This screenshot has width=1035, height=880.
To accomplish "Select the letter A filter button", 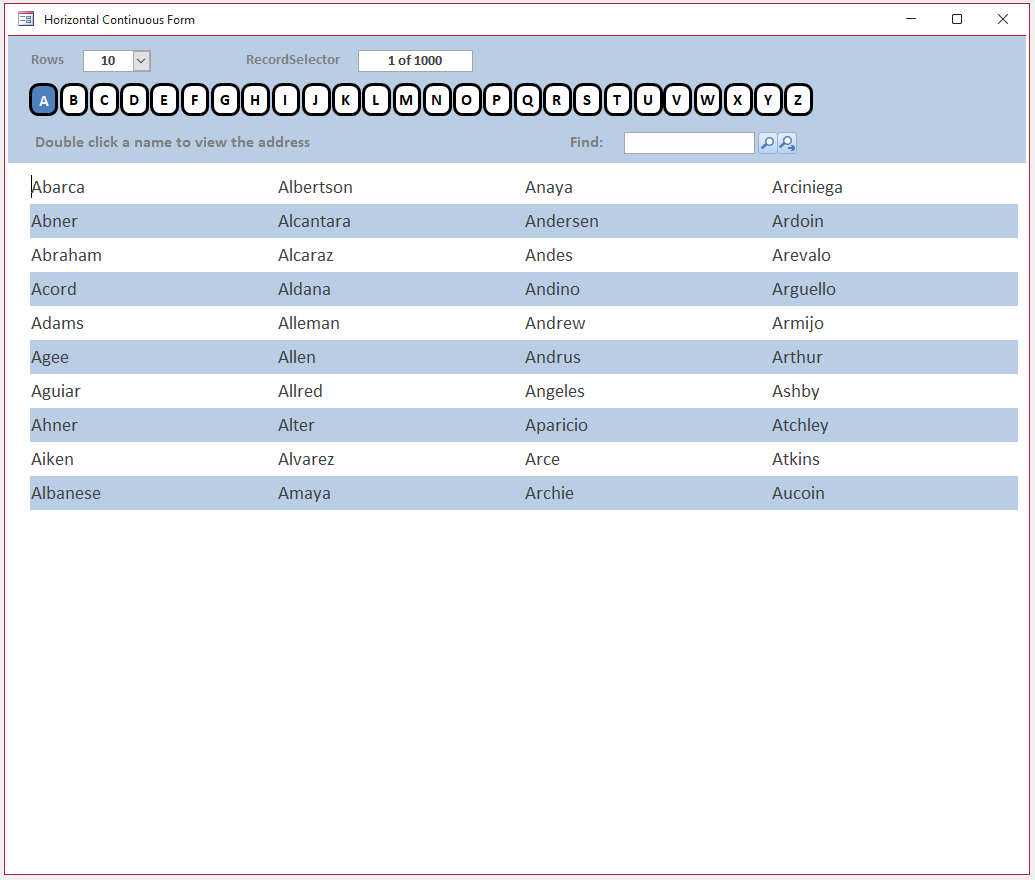I will pos(44,100).
